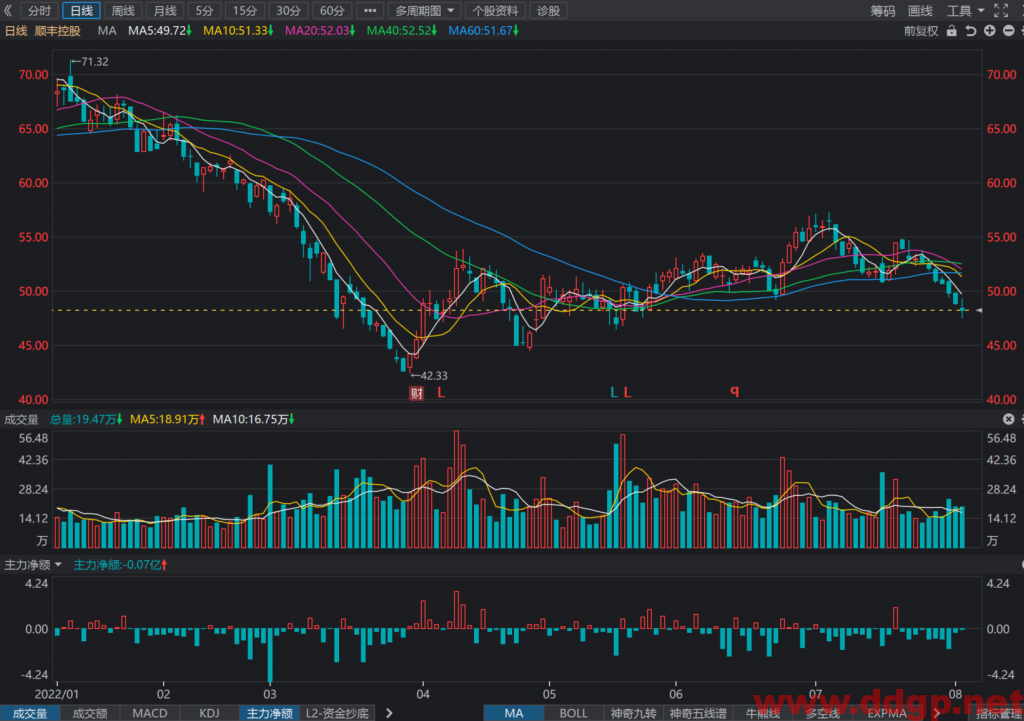The image size is (1024, 721).
Task: Expand the 多周期图 dropdown
Action: pos(424,10)
